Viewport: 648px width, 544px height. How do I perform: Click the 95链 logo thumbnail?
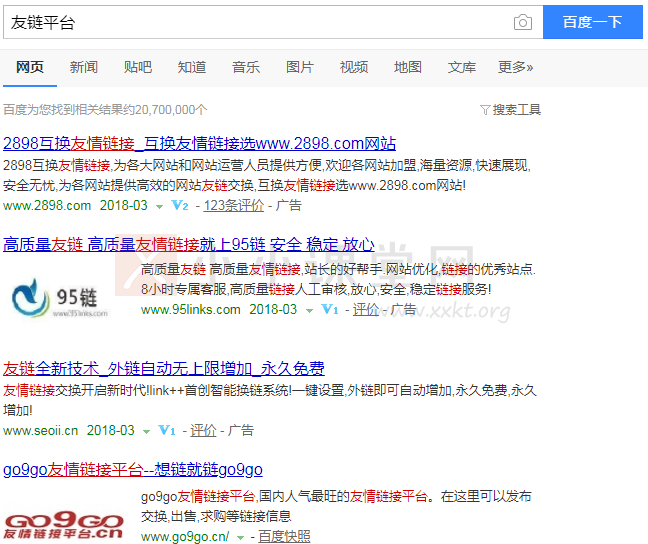point(60,298)
